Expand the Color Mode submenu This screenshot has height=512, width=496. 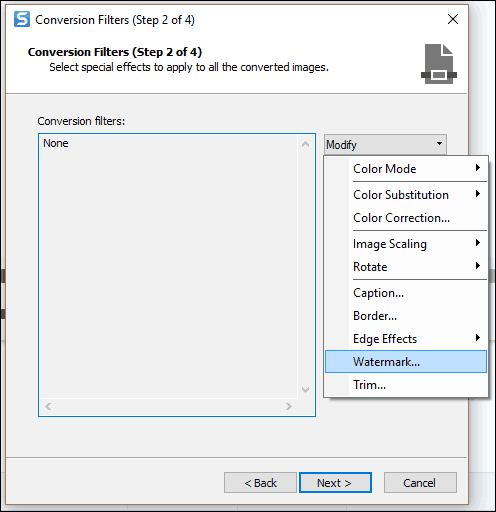pos(406,169)
